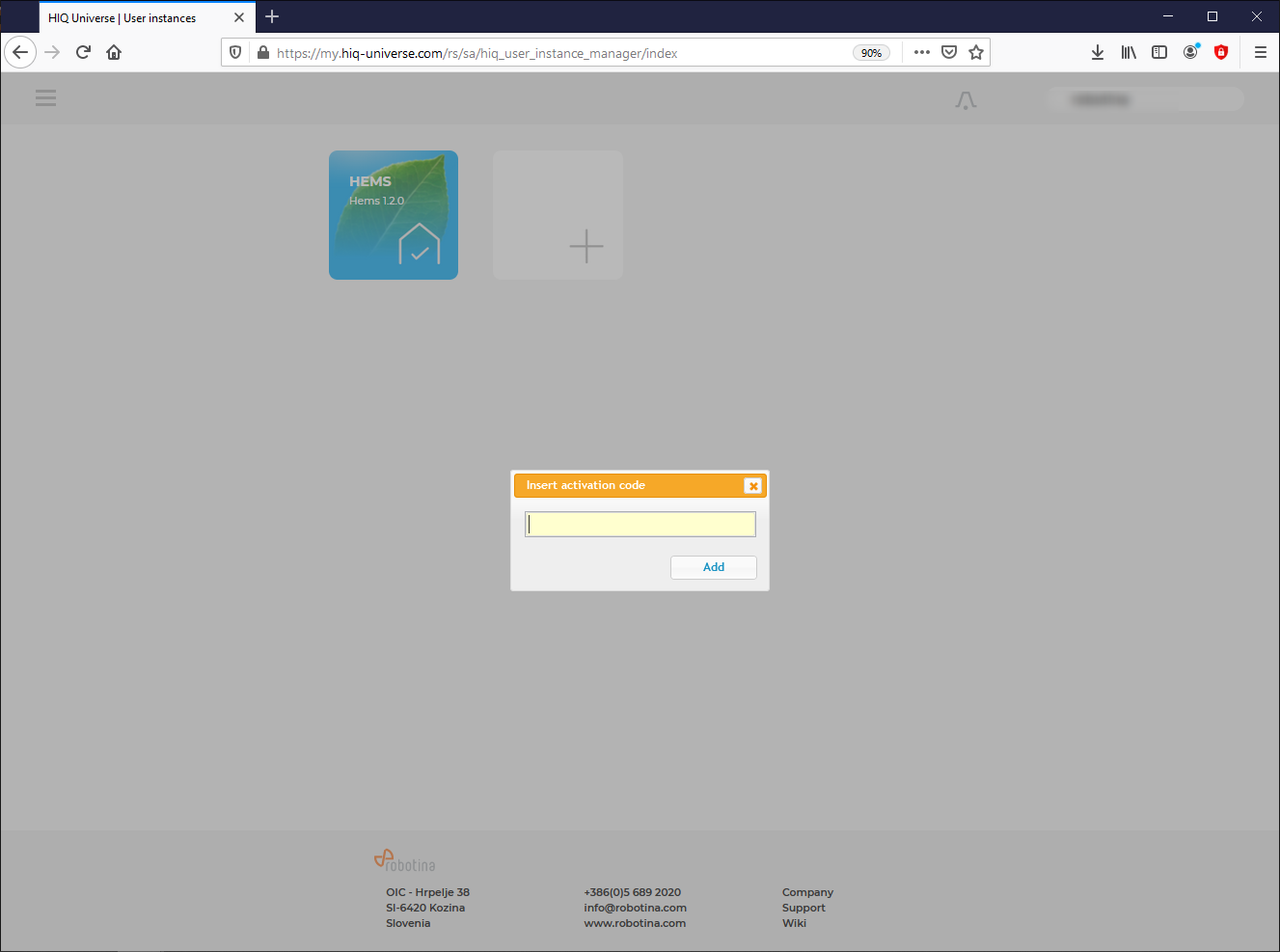The image size is (1280, 952).
Task: Open the Support link in footer
Action: (803, 908)
